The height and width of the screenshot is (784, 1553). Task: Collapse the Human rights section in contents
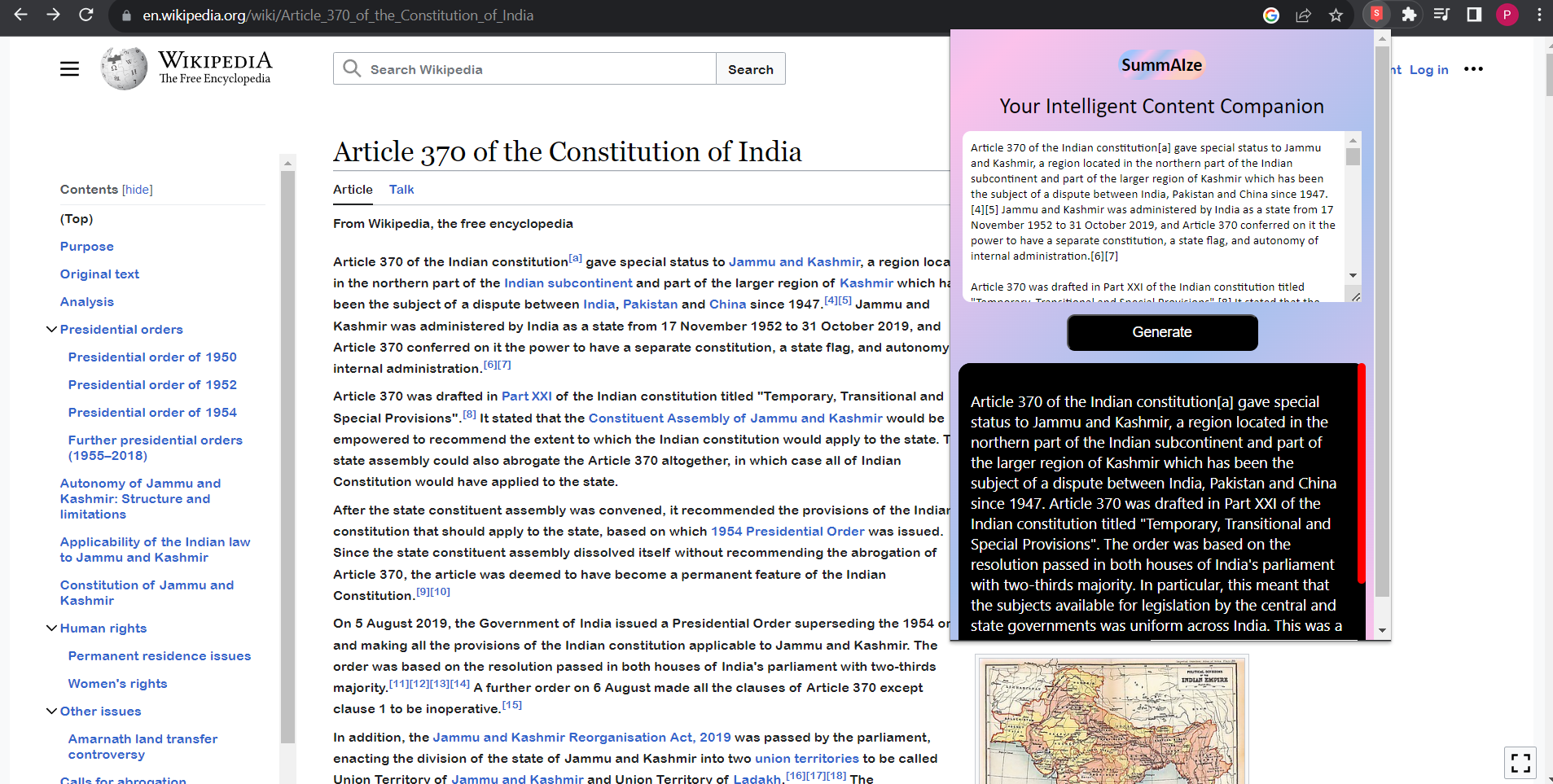pos(51,628)
